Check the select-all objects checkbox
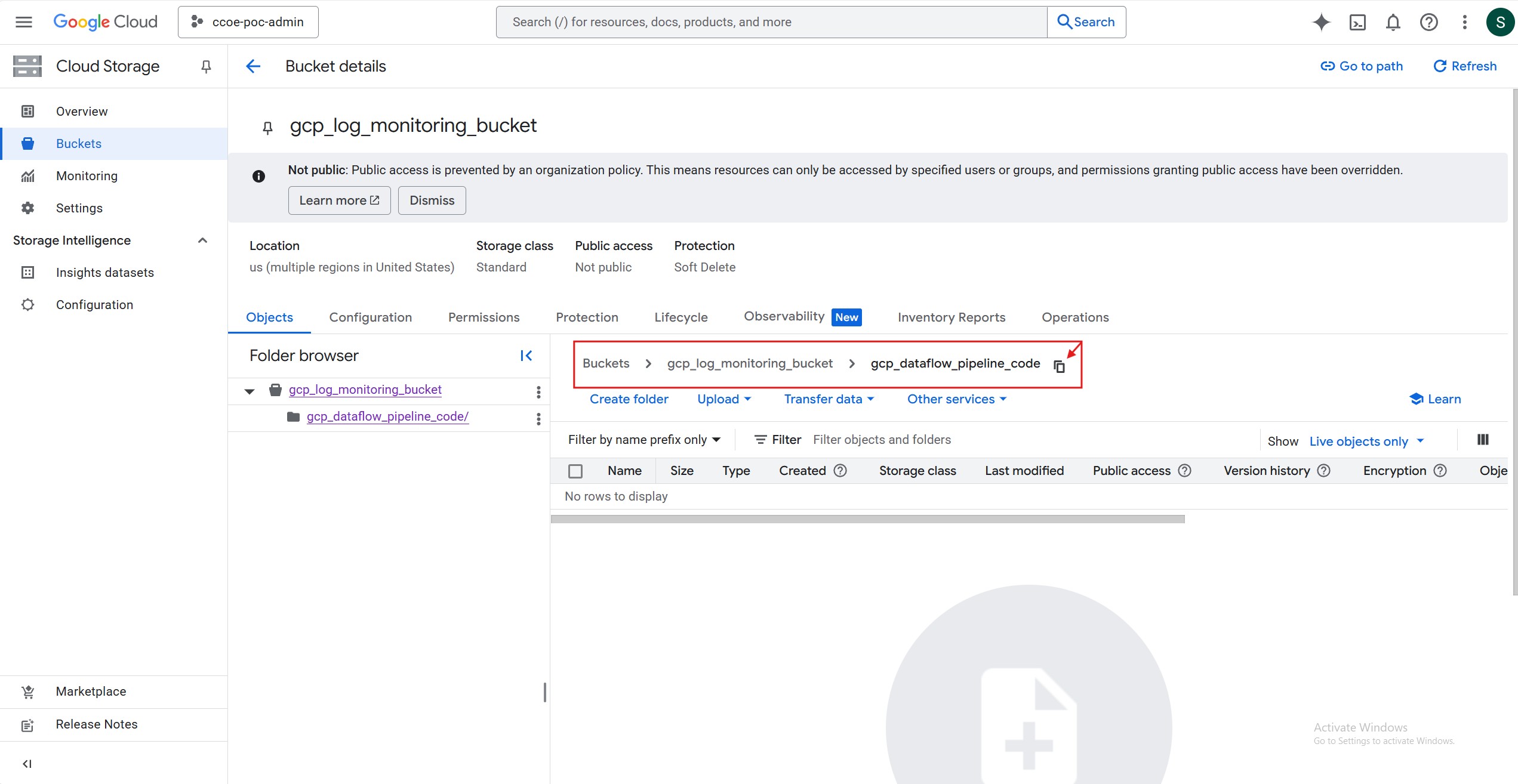The height and width of the screenshot is (784, 1518). [x=575, y=471]
